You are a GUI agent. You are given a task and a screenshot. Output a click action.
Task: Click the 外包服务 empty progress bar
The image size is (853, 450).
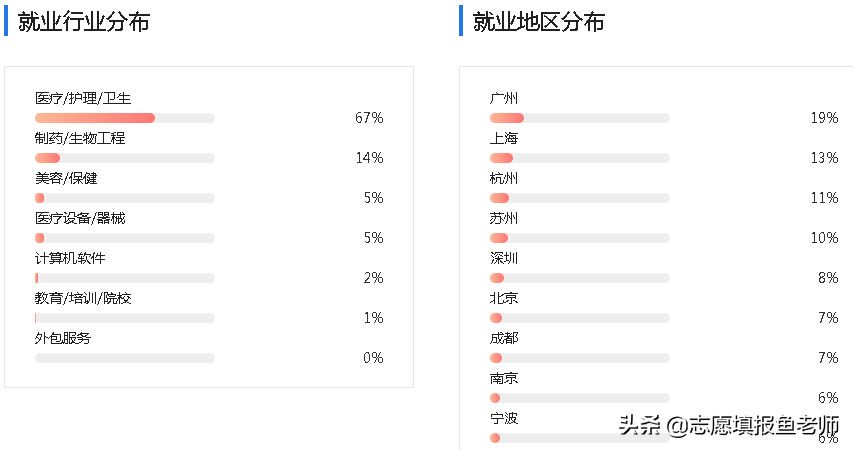tap(124, 358)
